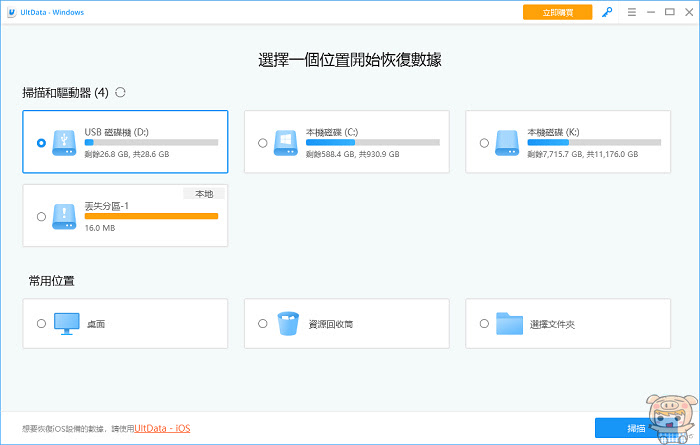Open the hamburger menu icon
The height and width of the screenshot is (445, 700).
click(x=632, y=12)
